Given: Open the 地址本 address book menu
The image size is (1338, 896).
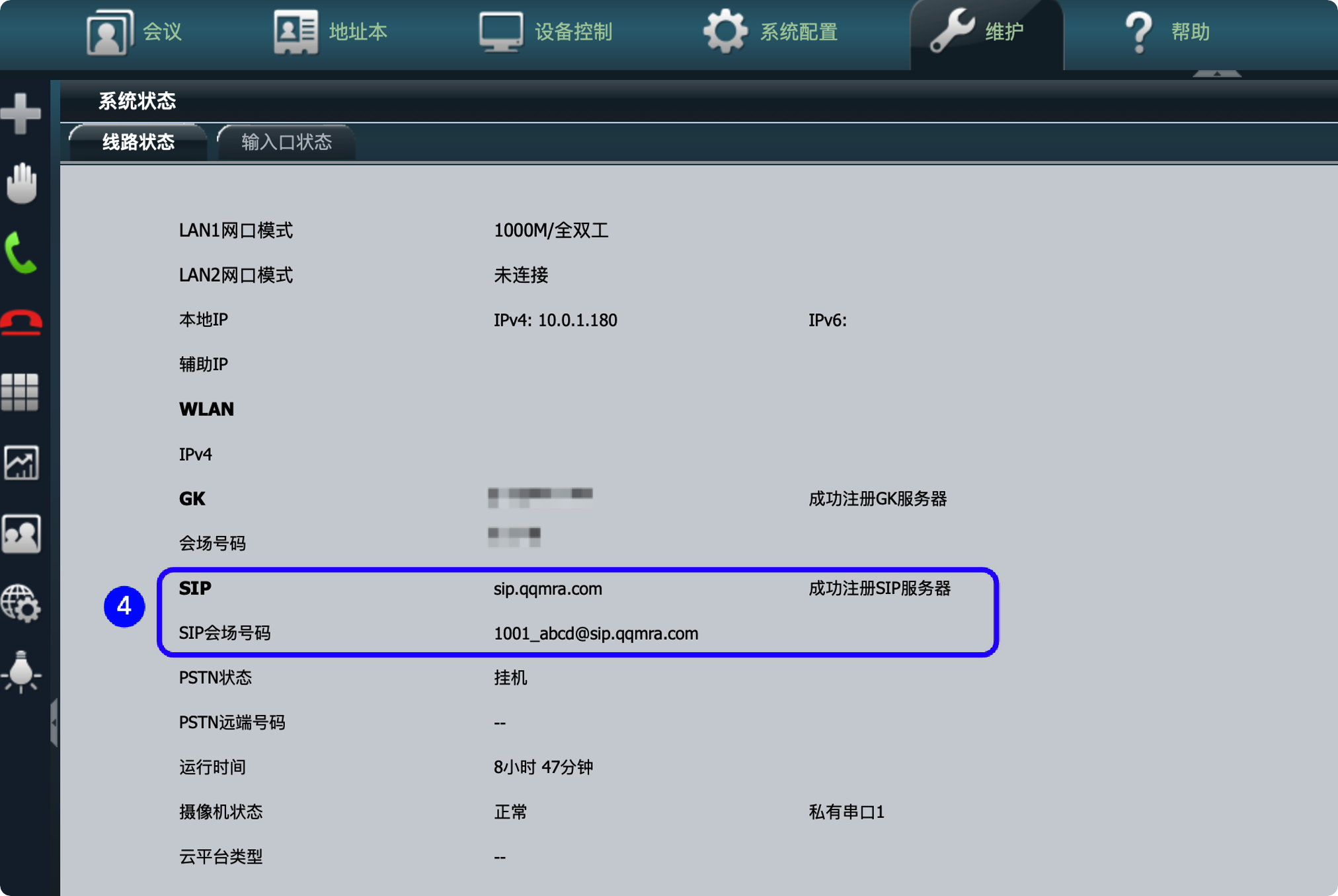Looking at the screenshot, I should point(330,31).
